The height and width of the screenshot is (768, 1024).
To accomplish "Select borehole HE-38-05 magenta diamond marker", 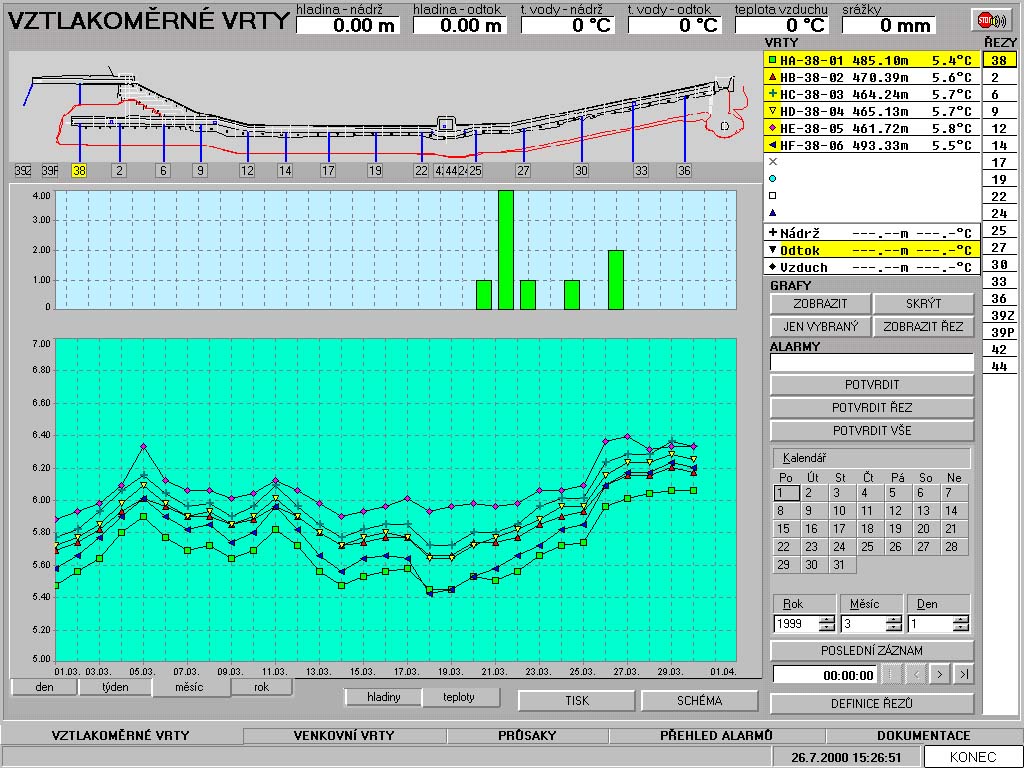I will click(x=772, y=128).
